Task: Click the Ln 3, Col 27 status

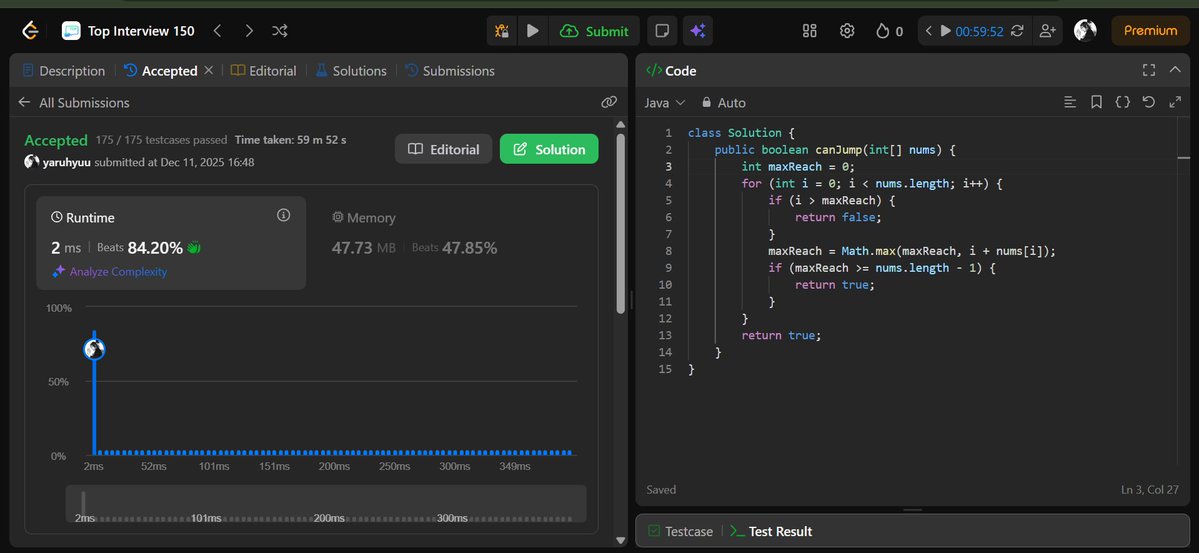Action: pyautogui.click(x=1149, y=490)
